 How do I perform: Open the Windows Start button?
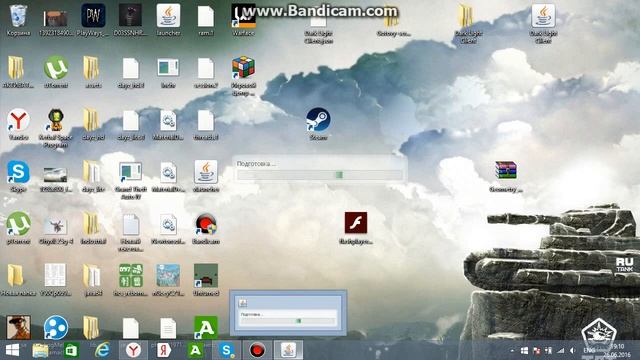click(x=12, y=350)
